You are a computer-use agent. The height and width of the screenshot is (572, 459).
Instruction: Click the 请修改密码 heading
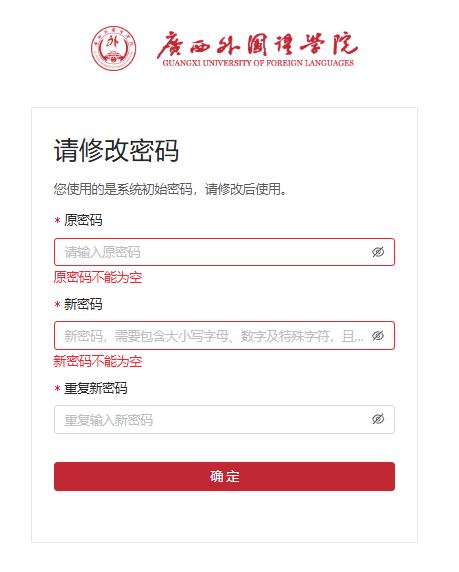click(x=116, y=150)
